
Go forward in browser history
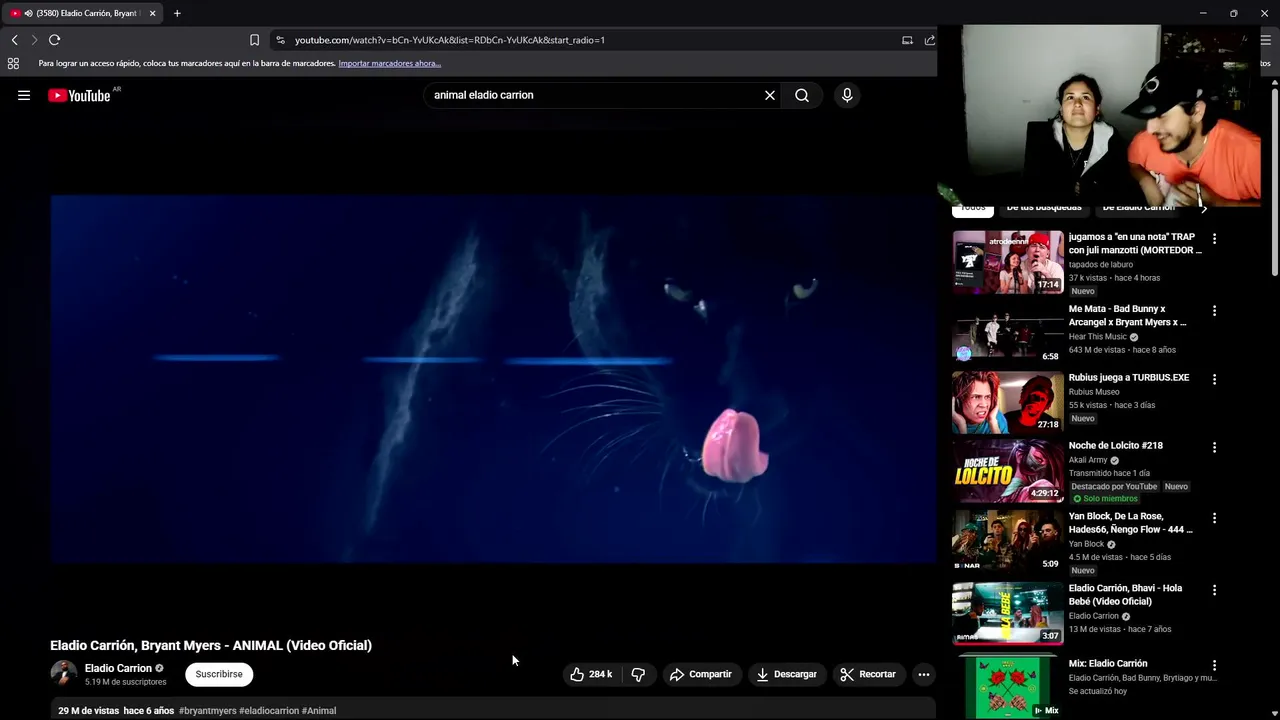[x=34, y=40]
